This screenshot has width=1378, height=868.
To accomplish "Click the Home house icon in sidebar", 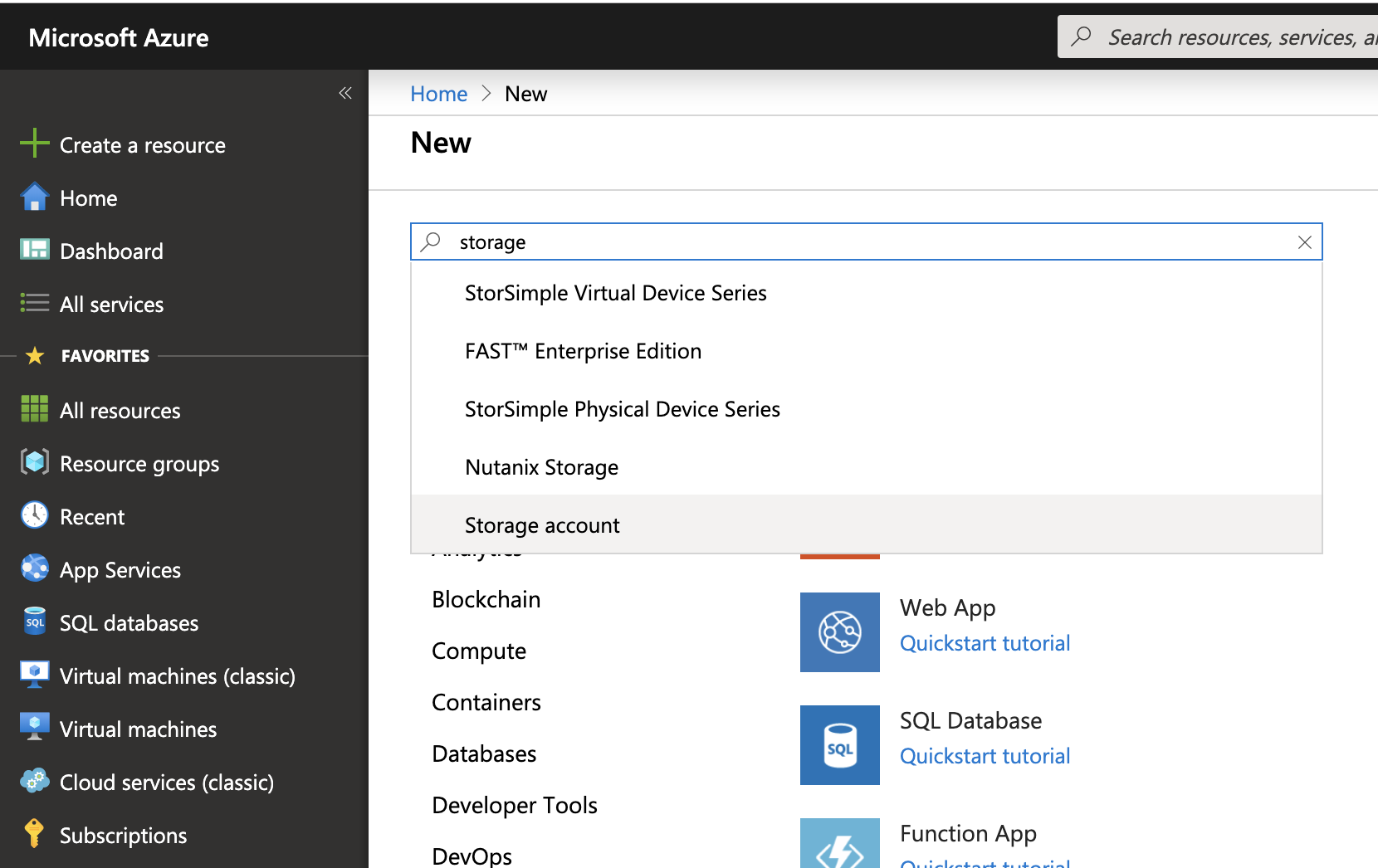I will click(x=35, y=197).
